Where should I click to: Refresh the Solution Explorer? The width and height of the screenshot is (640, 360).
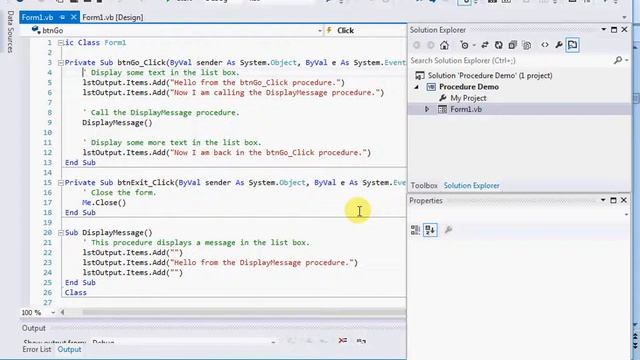(x=499, y=45)
